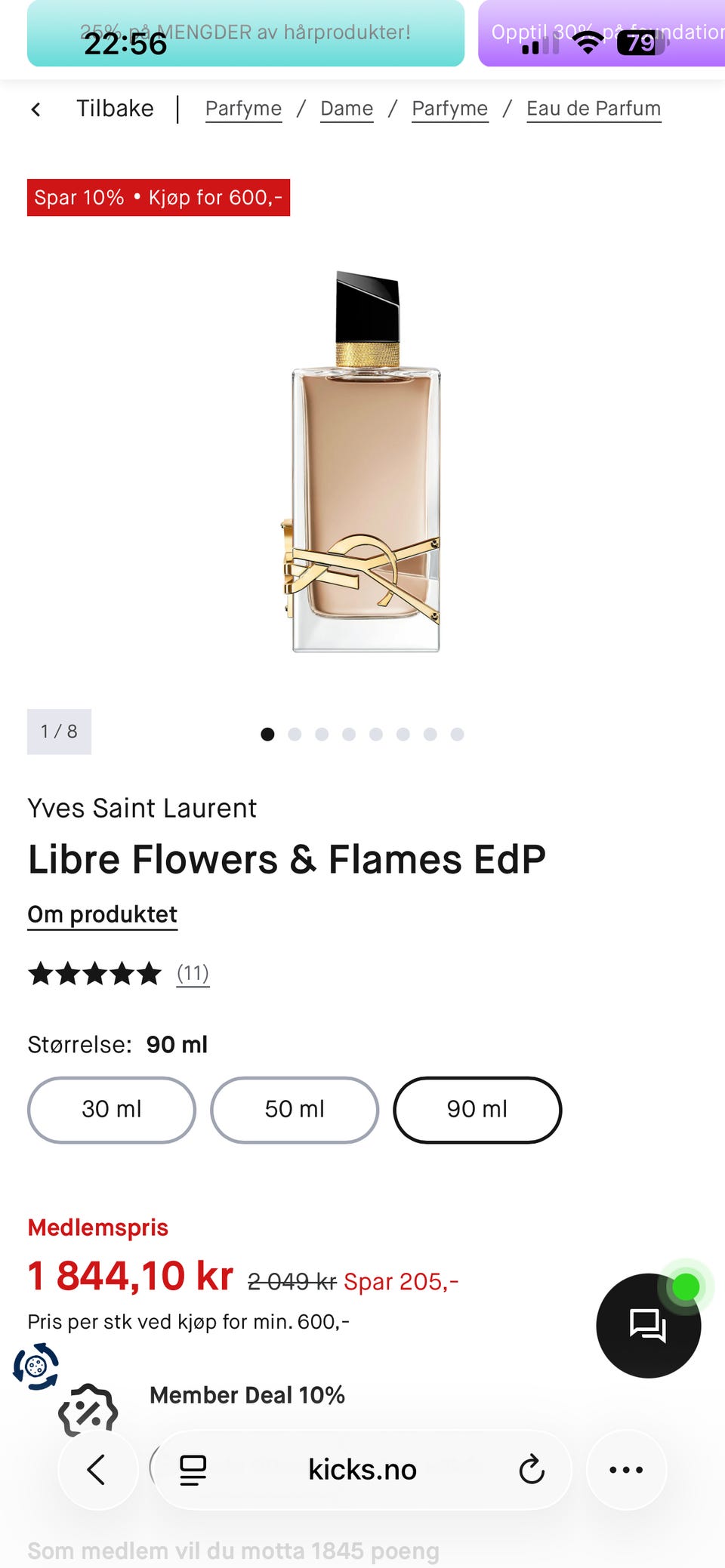Tap the browser back arrow
This screenshot has width=725, height=1568.
97,1469
